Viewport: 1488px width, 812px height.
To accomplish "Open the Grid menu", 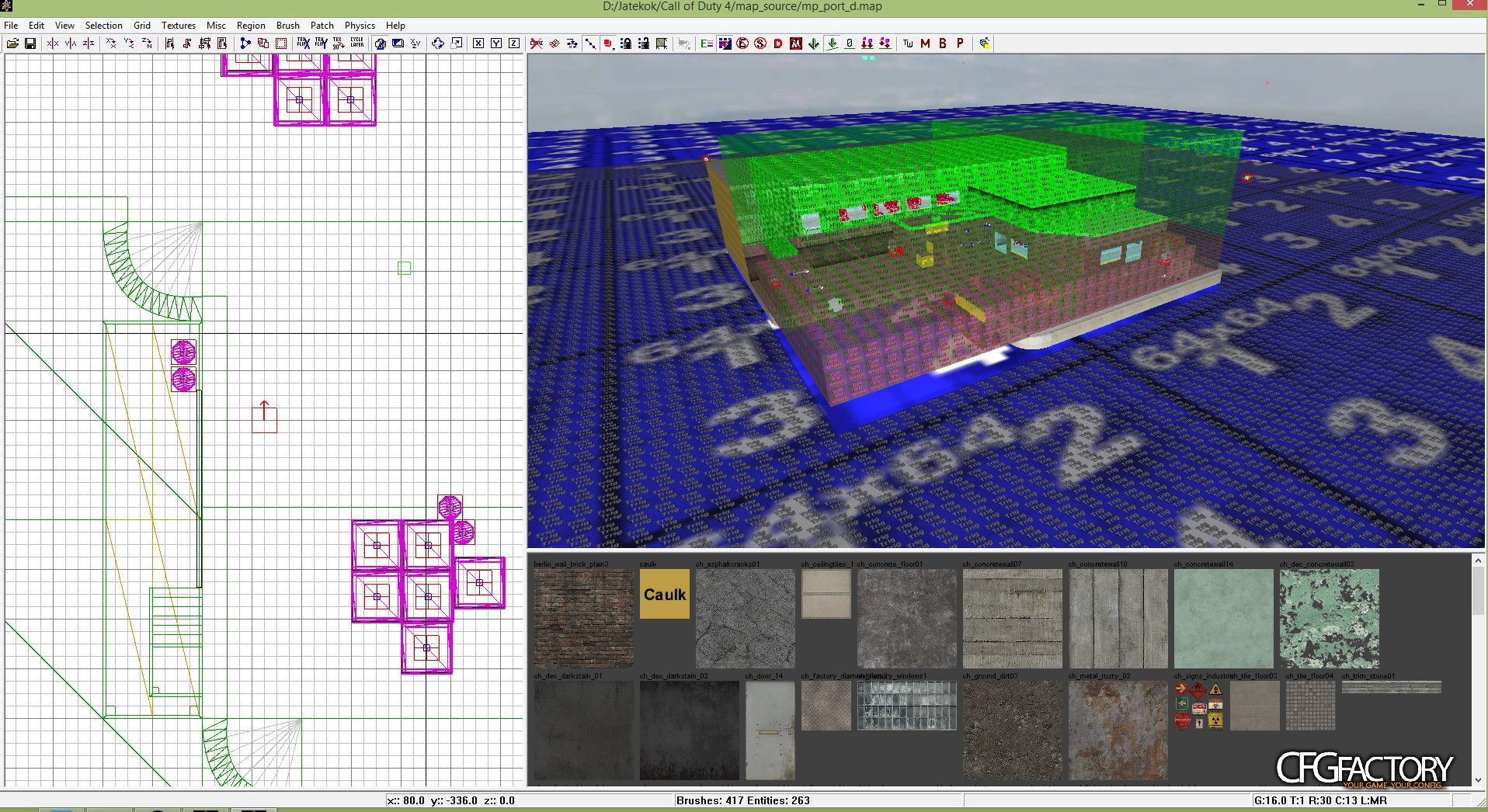I will 142,26.
